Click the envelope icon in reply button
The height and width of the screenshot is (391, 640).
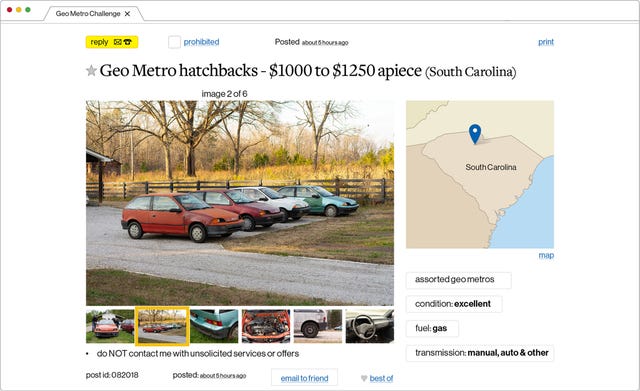[118, 42]
